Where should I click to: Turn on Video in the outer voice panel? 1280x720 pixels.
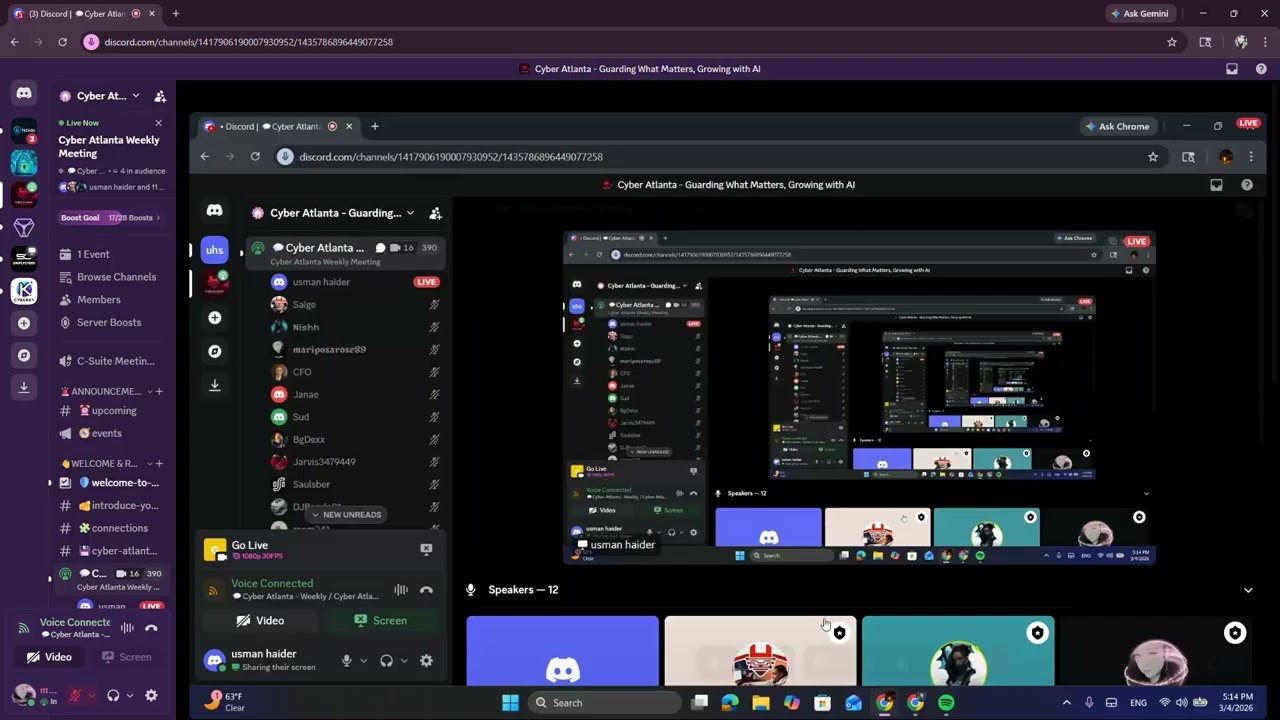pos(49,657)
